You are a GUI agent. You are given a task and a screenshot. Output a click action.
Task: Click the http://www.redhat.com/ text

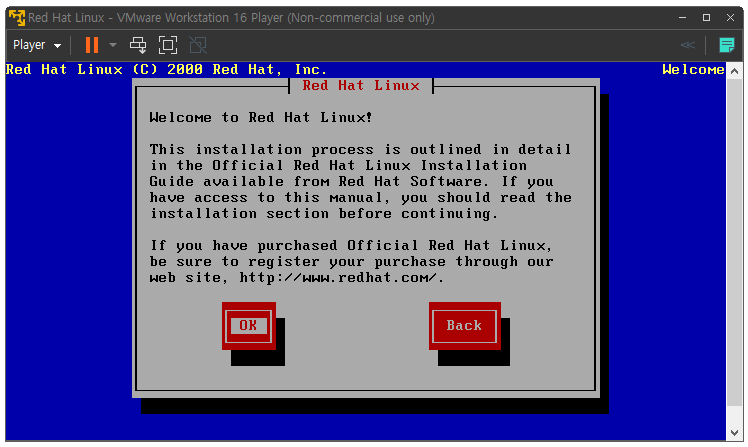338,278
